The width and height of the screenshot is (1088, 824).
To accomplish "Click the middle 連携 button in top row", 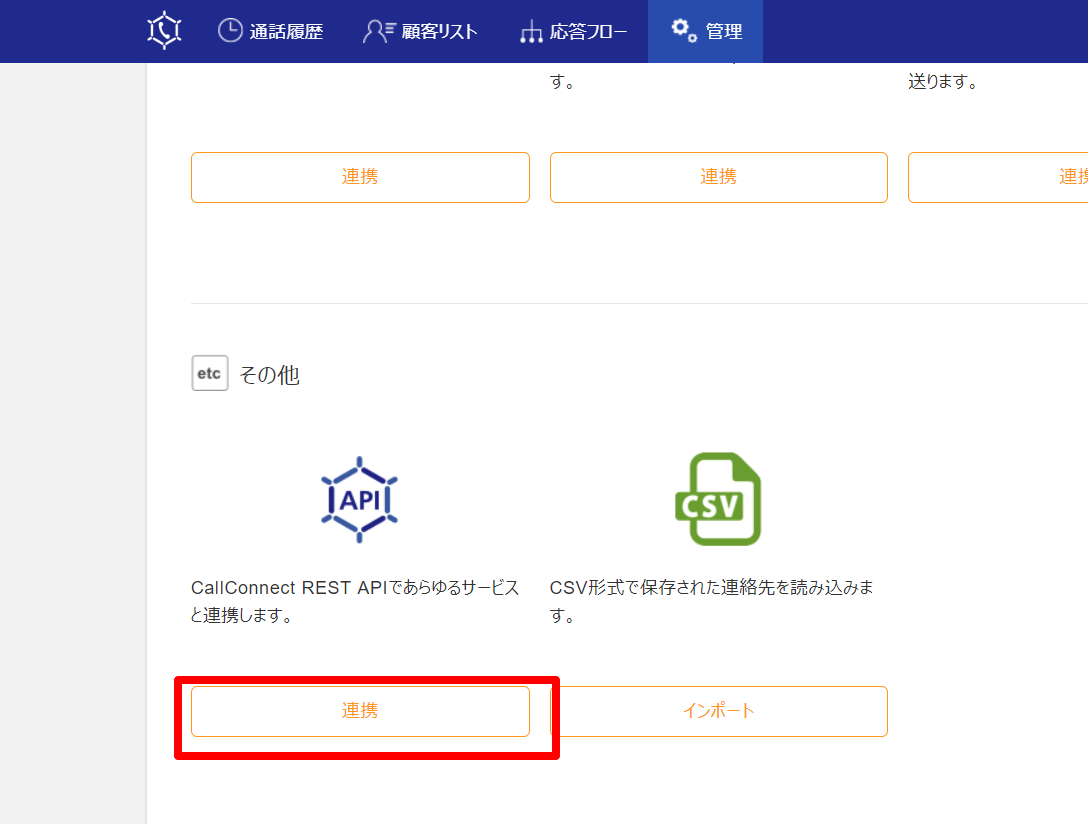I will 719,177.
